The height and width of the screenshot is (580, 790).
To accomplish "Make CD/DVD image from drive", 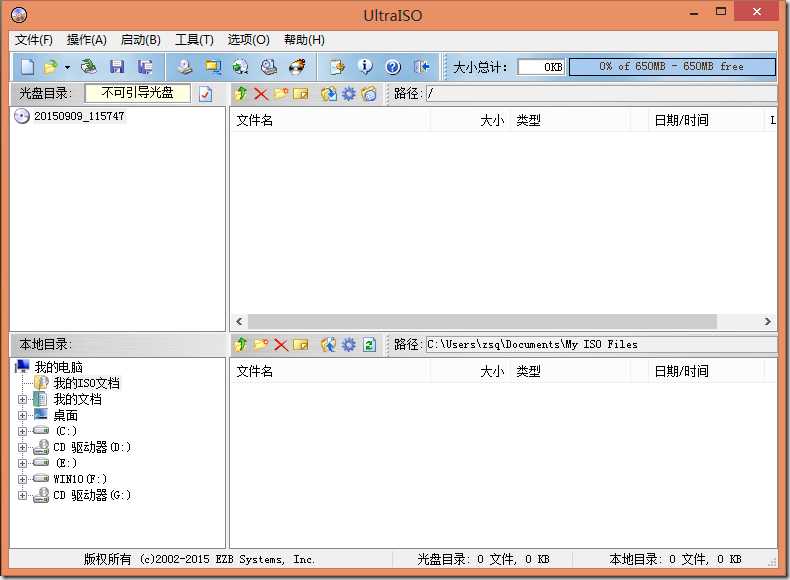I will 184,67.
